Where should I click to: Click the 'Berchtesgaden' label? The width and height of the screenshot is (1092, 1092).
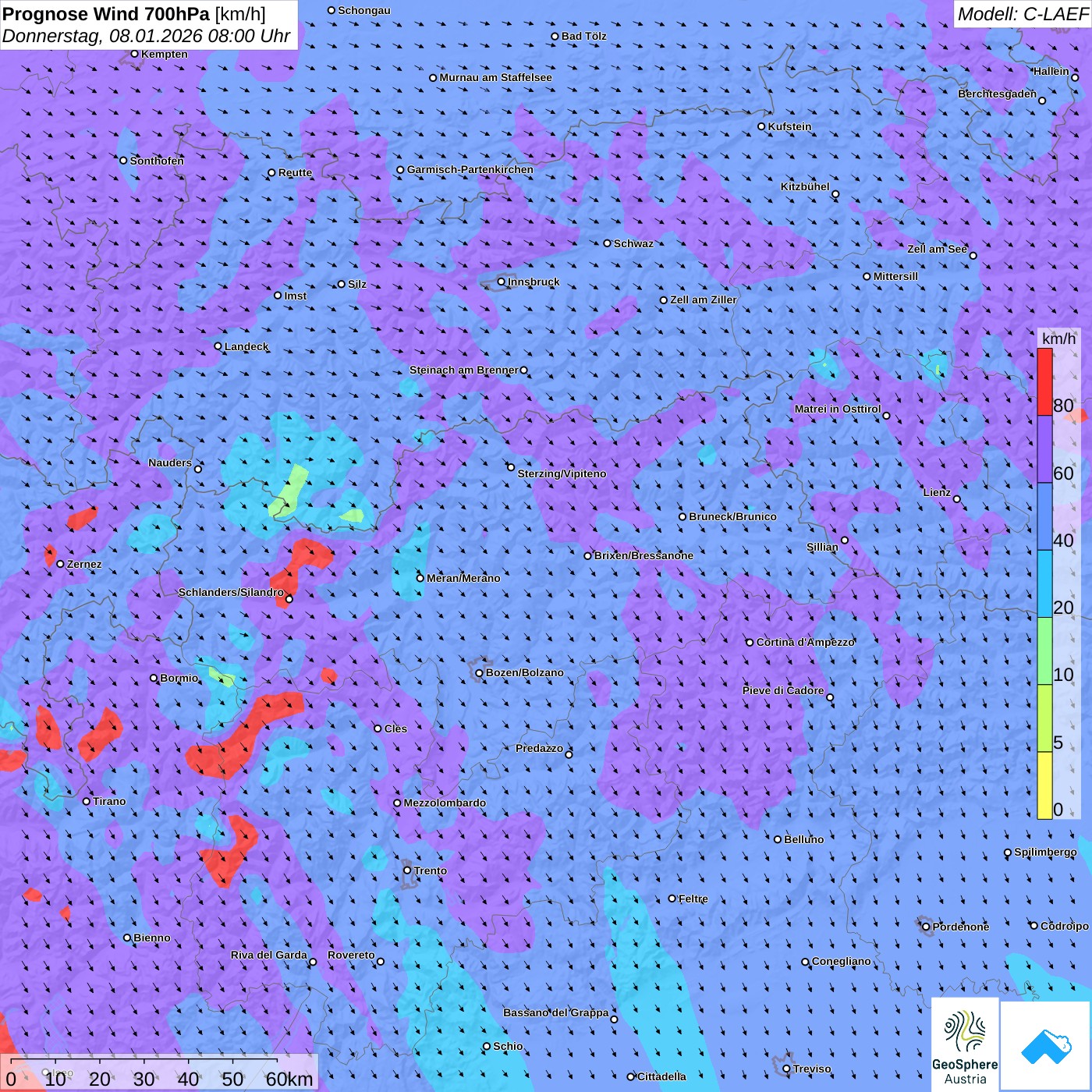coord(998,94)
